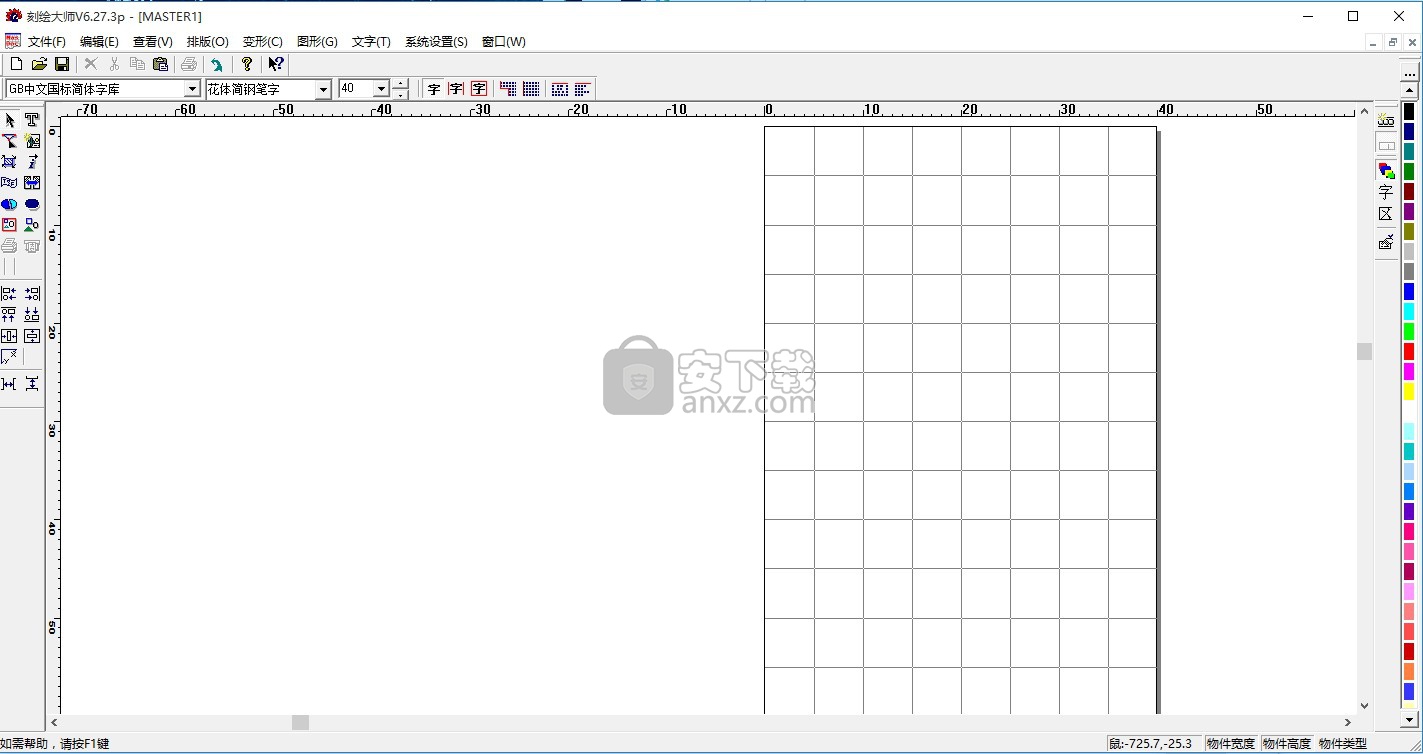Click the dotted grid layout icon
This screenshot has height=754, width=1423.
tap(531, 89)
